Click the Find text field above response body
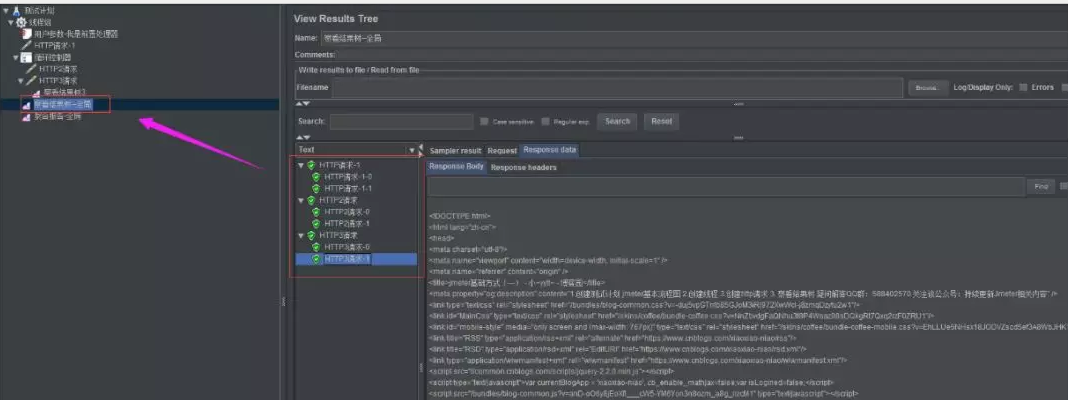Screen dimensions: 1068x400 click(725, 186)
